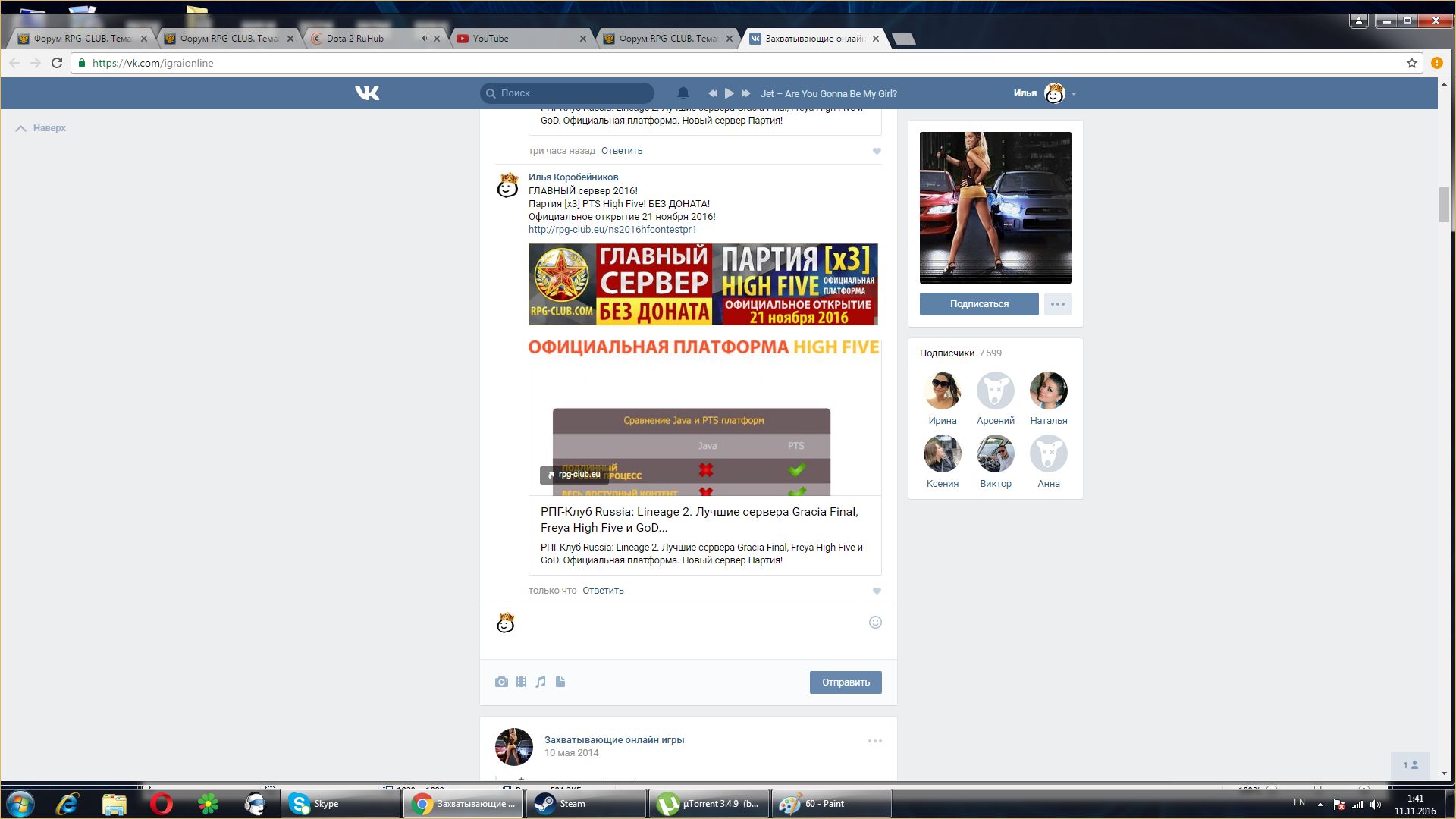Attach a video to the comment
Image resolution: width=1456 pixels, height=819 pixels.
click(x=521, y=682)
